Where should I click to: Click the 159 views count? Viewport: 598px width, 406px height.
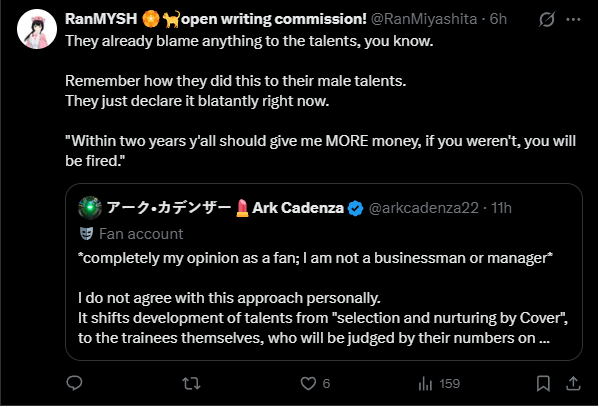(x=450, y=384)
